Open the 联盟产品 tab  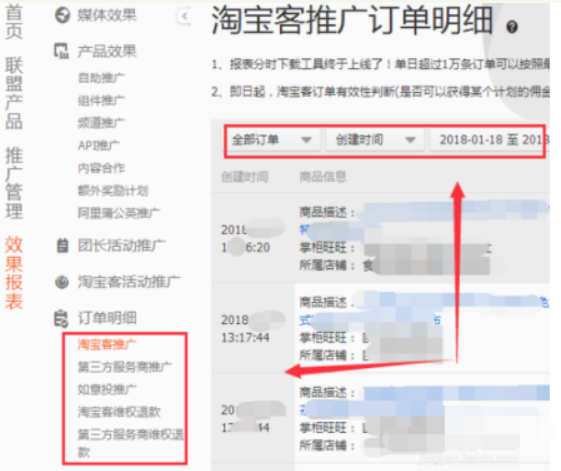(x=14, y=93)
